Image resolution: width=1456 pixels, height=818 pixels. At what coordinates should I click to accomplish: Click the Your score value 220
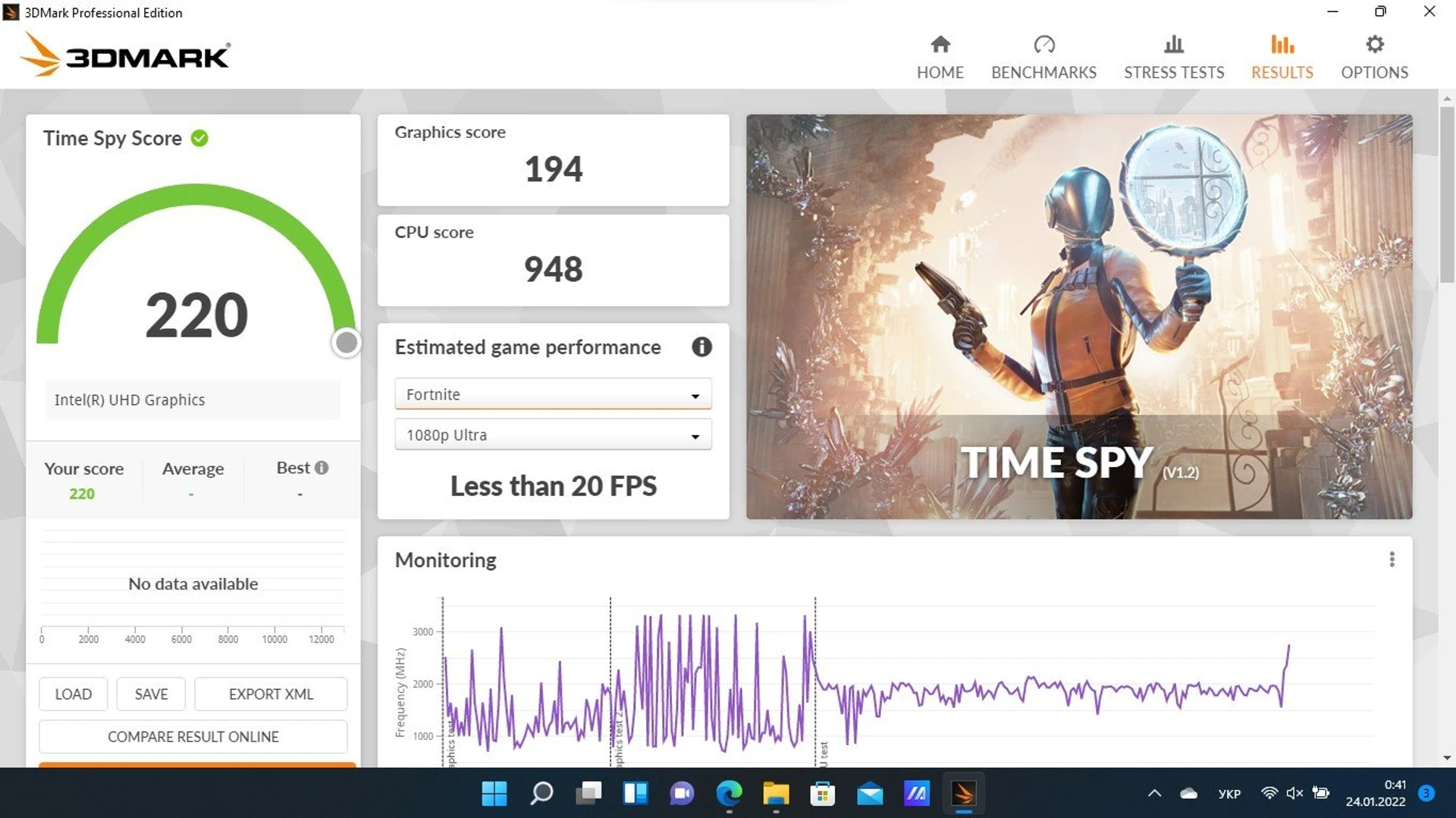(82, 494)
